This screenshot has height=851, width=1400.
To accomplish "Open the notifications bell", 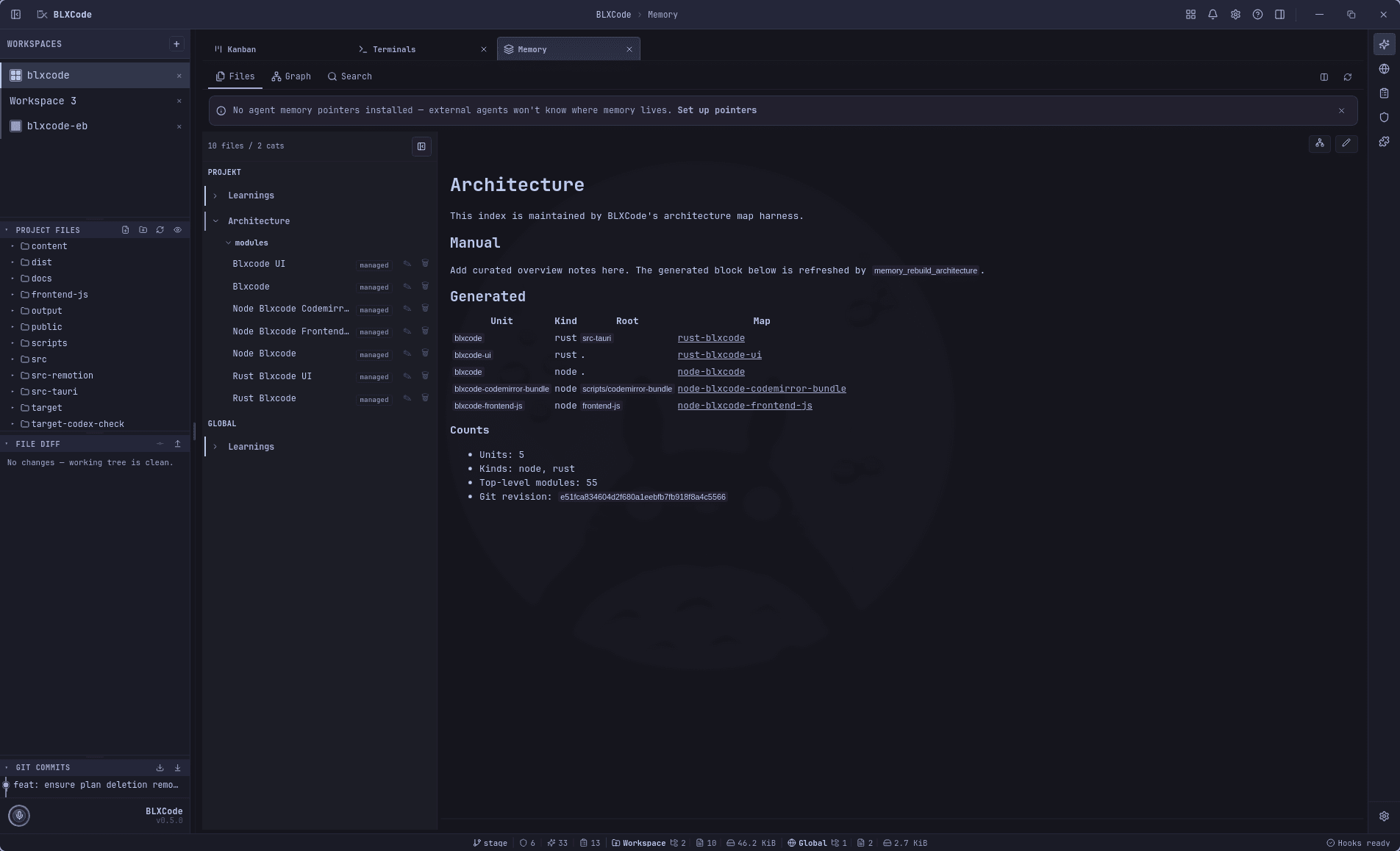I will coord(1212,15).
